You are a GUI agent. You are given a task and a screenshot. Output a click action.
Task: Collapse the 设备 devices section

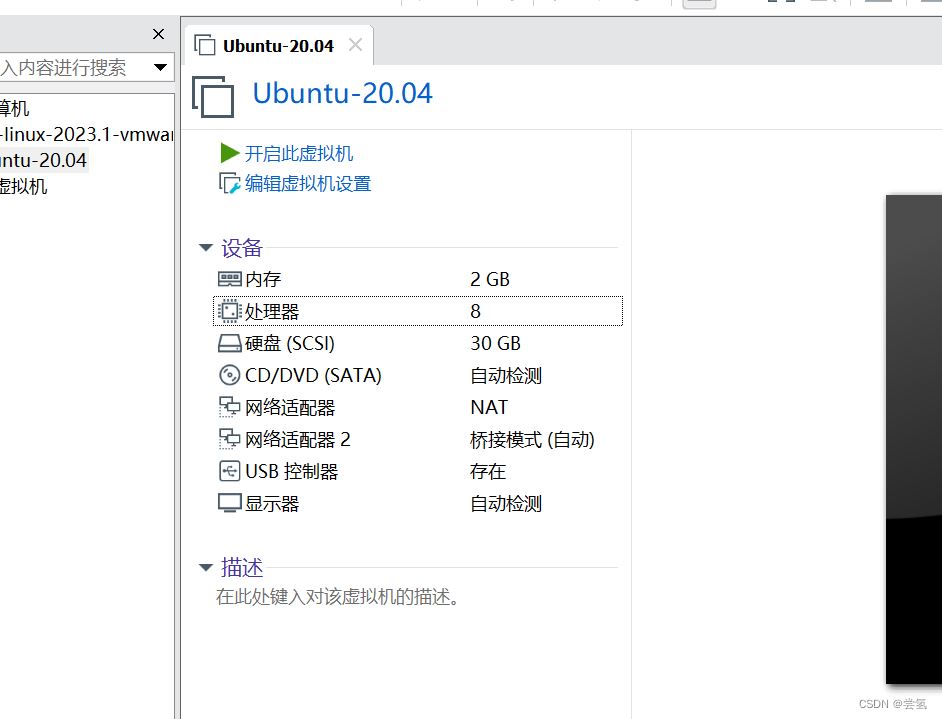click(206, 248)
